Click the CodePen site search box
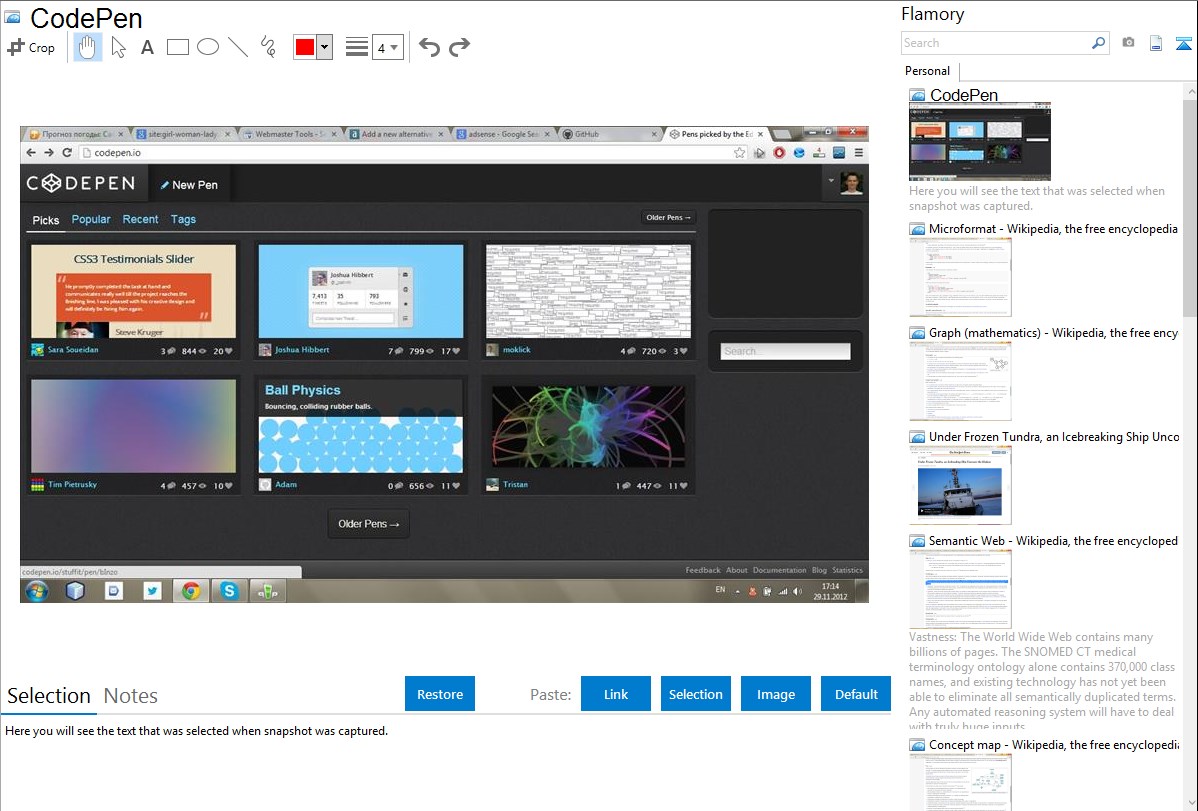1198x811 pixels. tap(785, 352)
